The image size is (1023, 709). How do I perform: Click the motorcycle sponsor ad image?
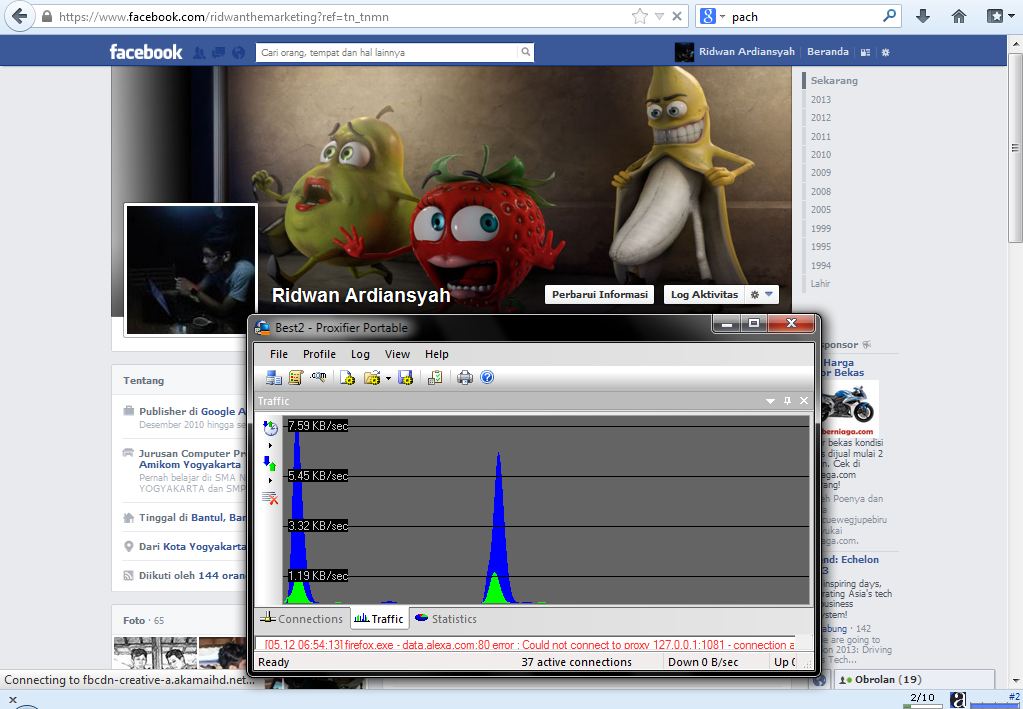pyautogui.click(x=849, y=408)
